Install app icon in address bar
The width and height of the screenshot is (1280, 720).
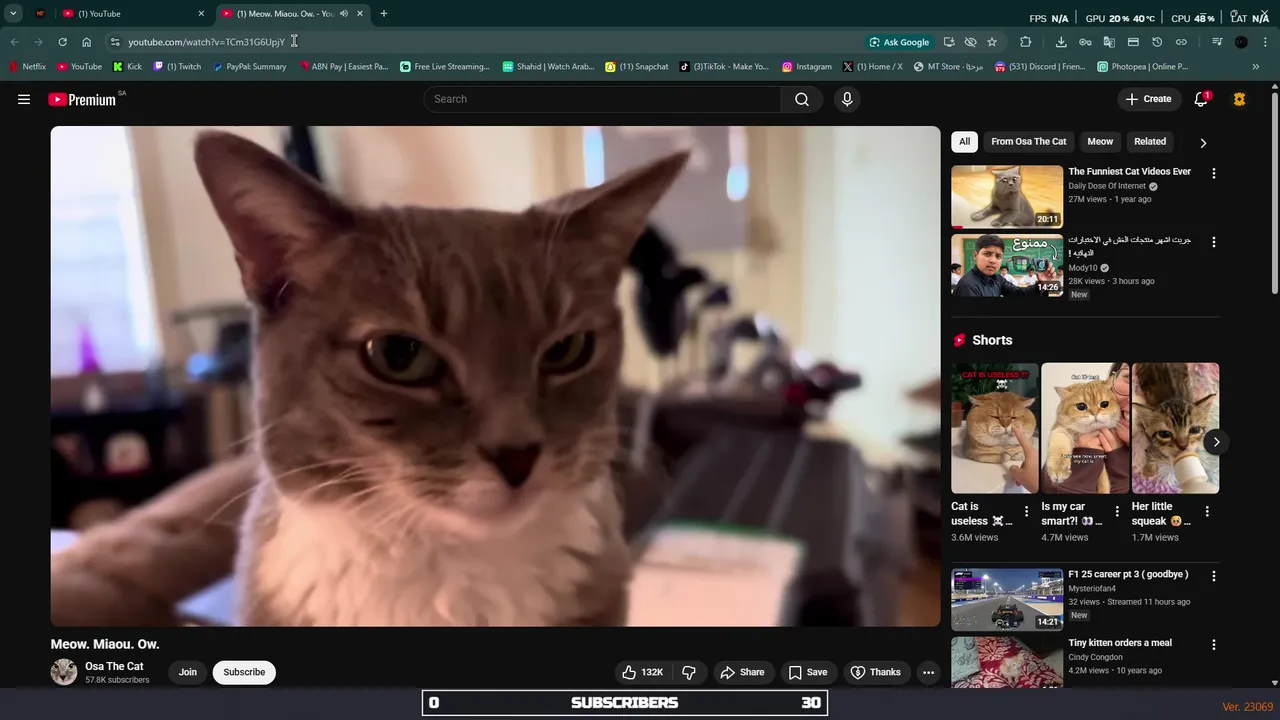click(x=948, y=42)
